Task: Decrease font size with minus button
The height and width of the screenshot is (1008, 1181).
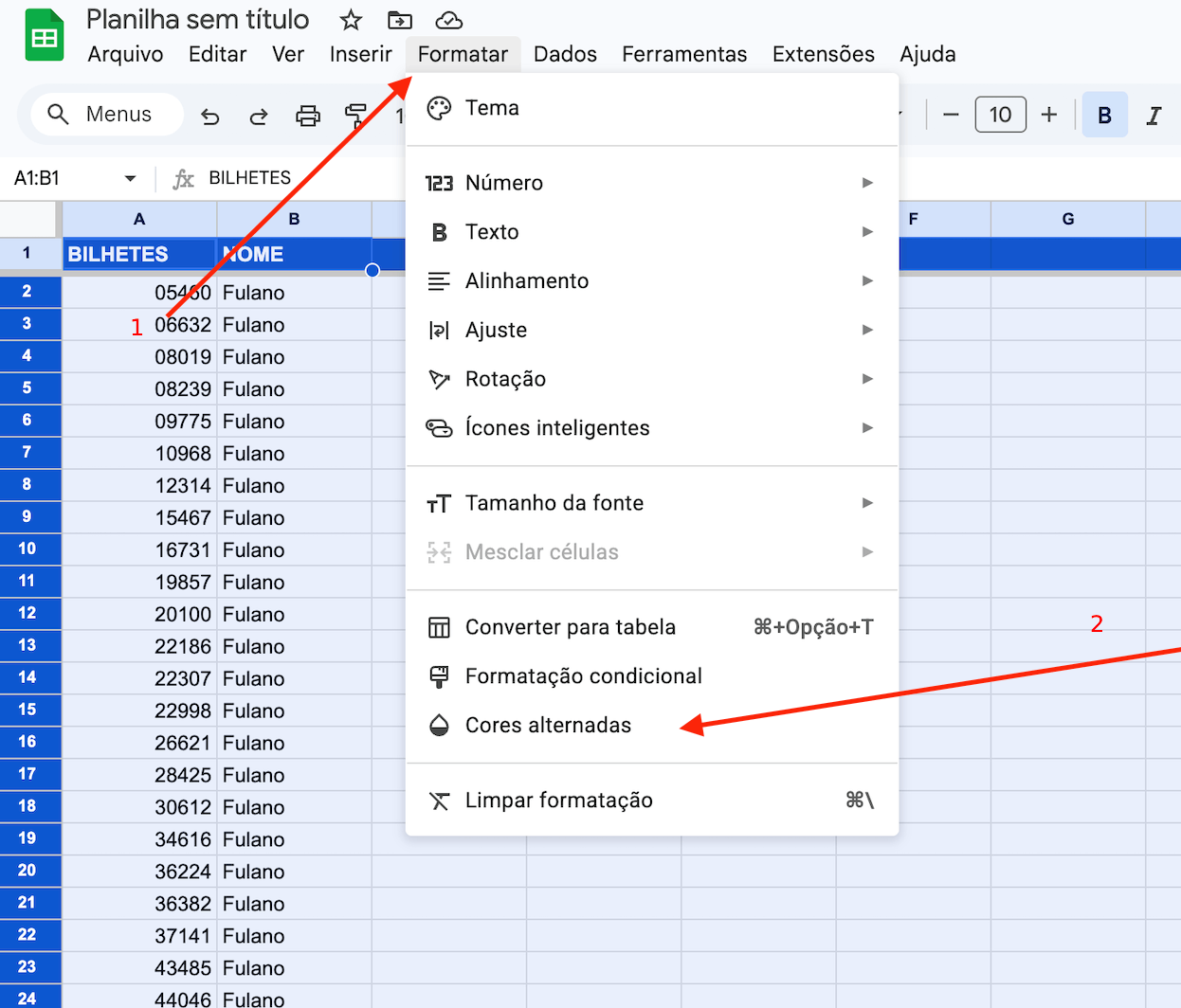Action: point(951,115)
